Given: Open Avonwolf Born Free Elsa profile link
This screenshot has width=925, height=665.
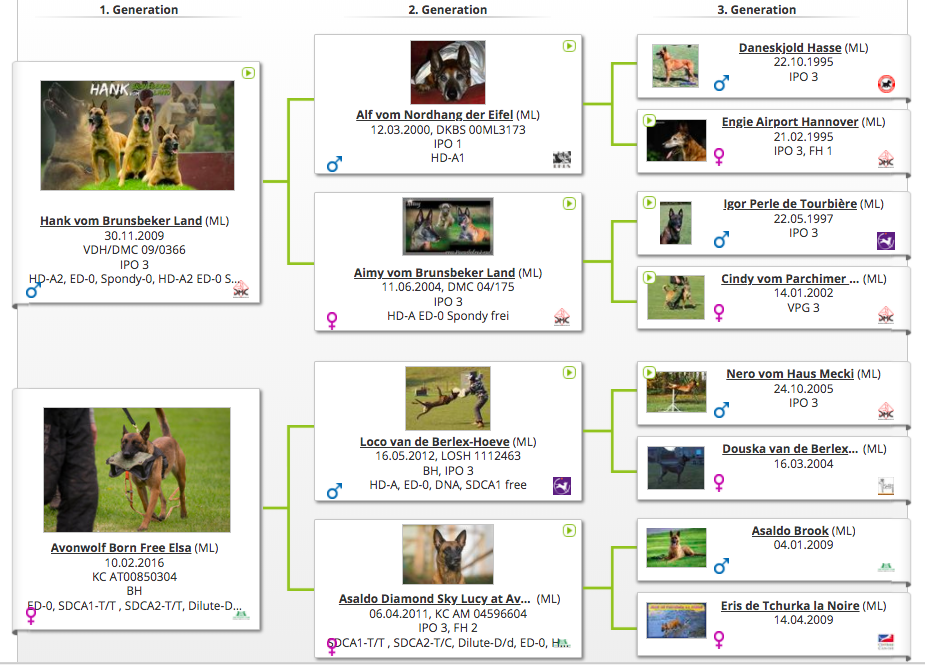Looking at the screenshot, I should (x=121, y=548).
